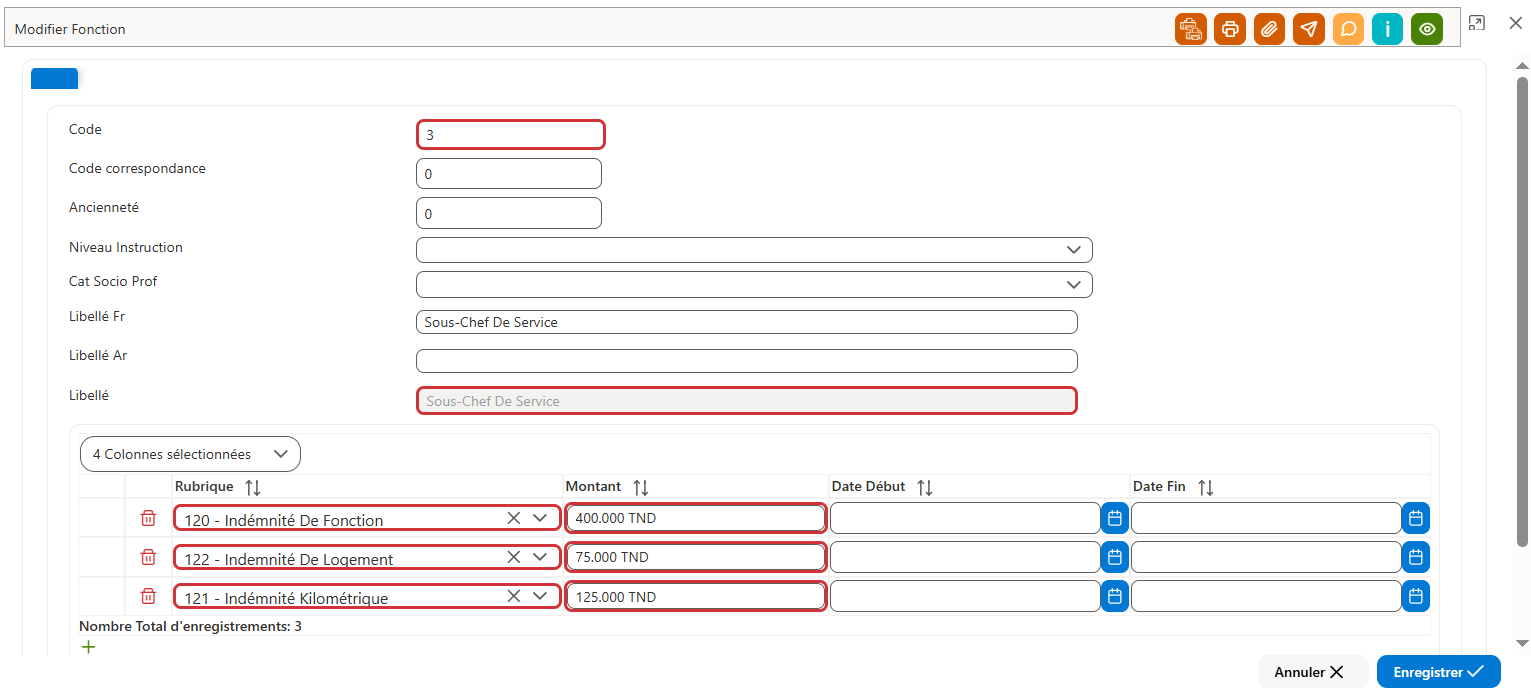
Task: Click into the Libellé Ar field
Action: (x=746, y=361)
